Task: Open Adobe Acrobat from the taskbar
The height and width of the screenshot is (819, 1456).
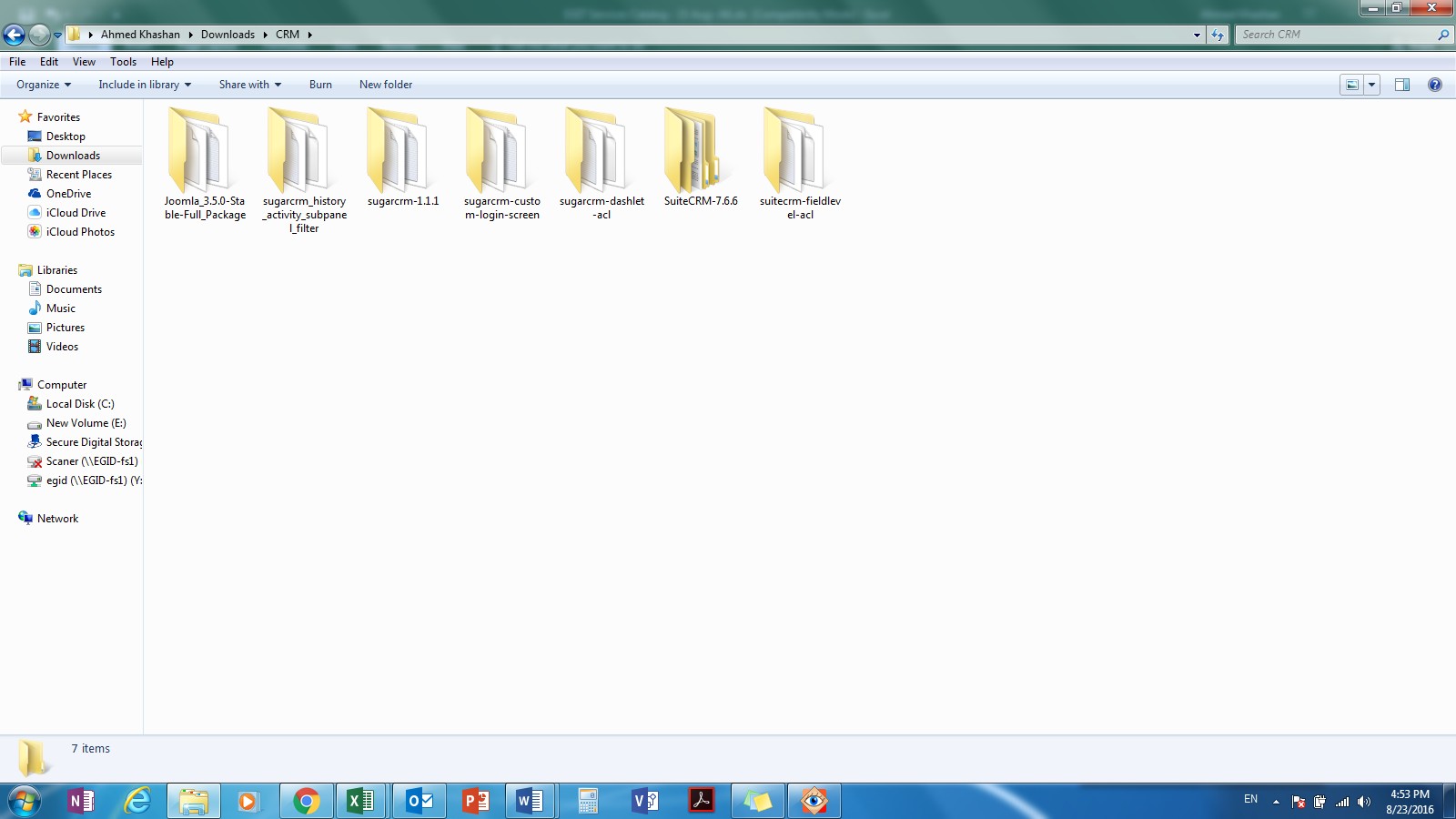Action: [x=702, y=801]
